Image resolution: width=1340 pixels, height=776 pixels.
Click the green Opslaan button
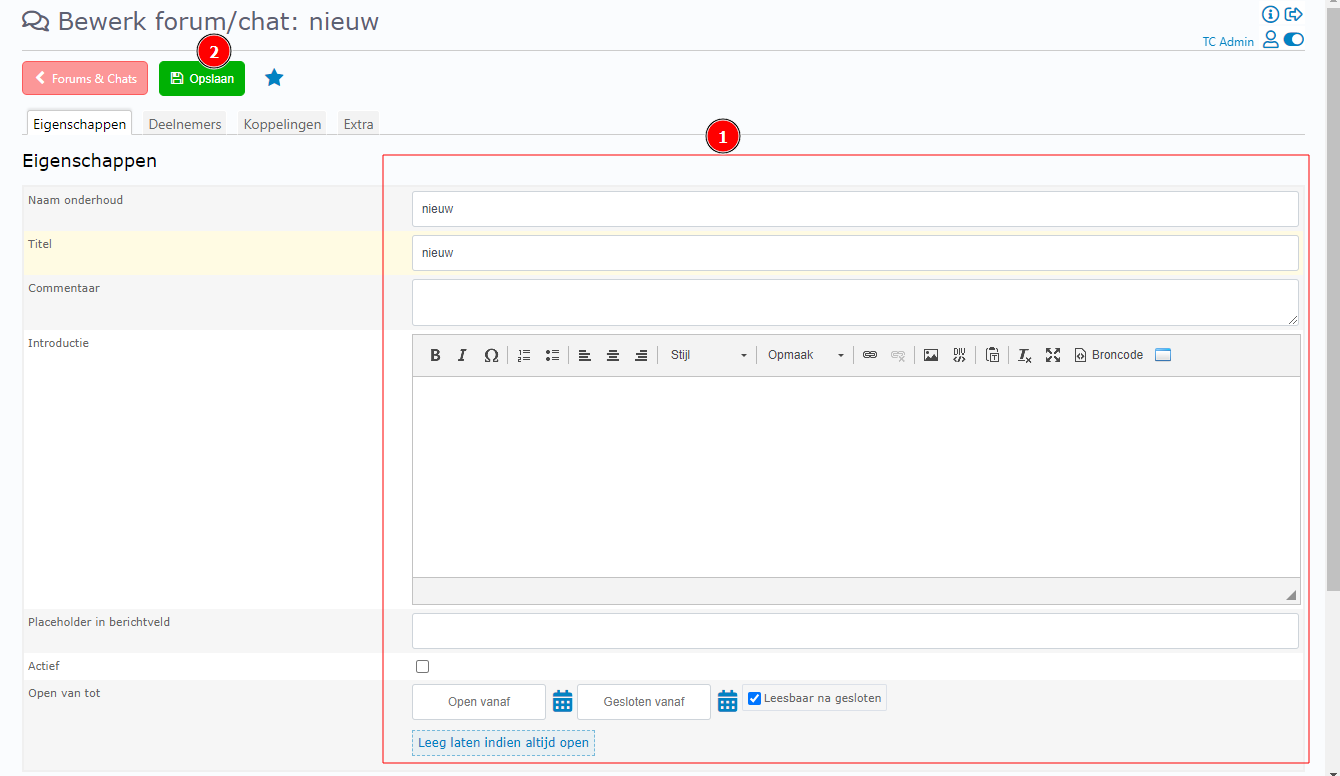click(202, 78)
